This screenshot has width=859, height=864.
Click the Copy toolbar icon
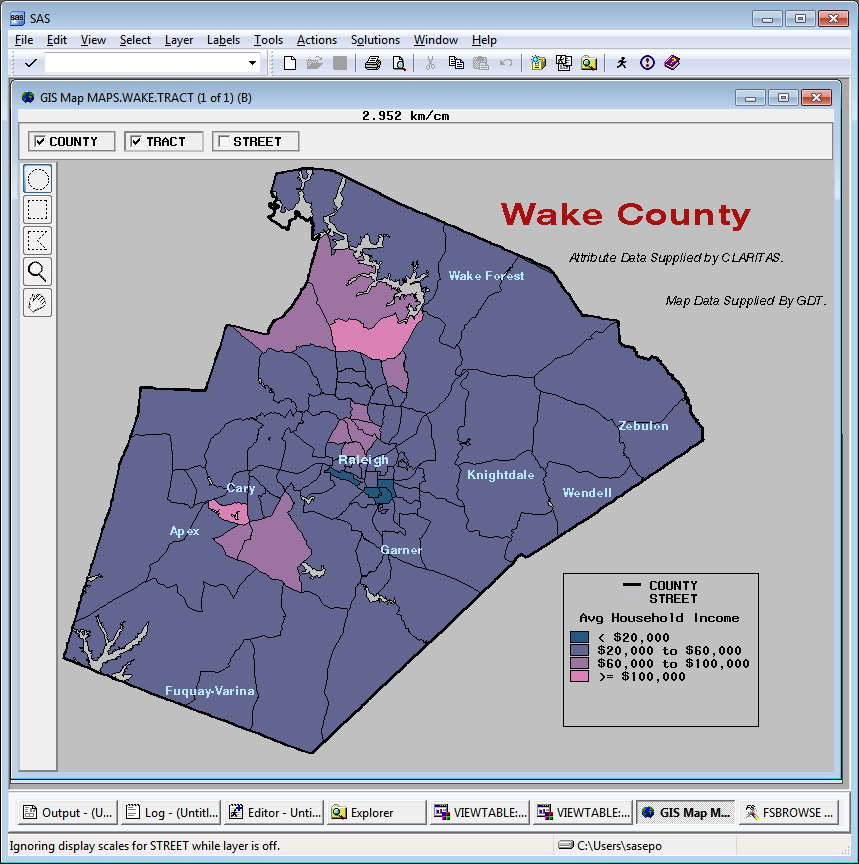coord(457,62)
